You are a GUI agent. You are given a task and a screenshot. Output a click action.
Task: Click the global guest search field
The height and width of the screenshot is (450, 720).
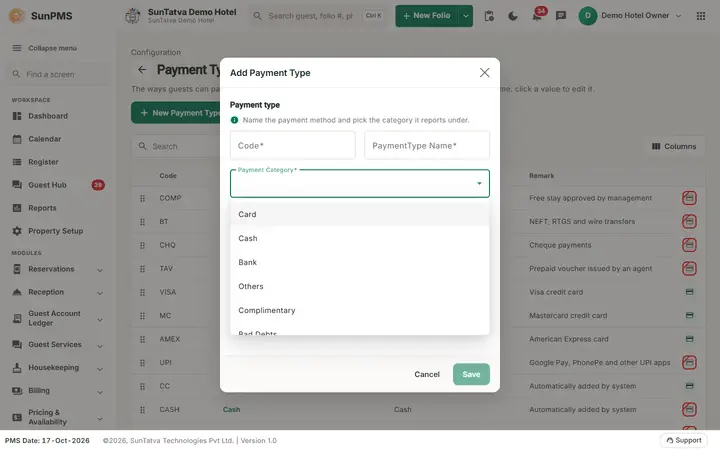tap(318, 16)
